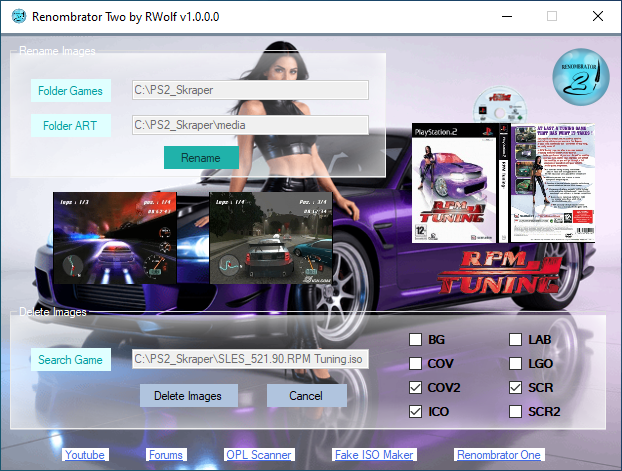Open the OPL Scanner link
The height and width of the screenshot is (471, 622).
click(259, 455)
